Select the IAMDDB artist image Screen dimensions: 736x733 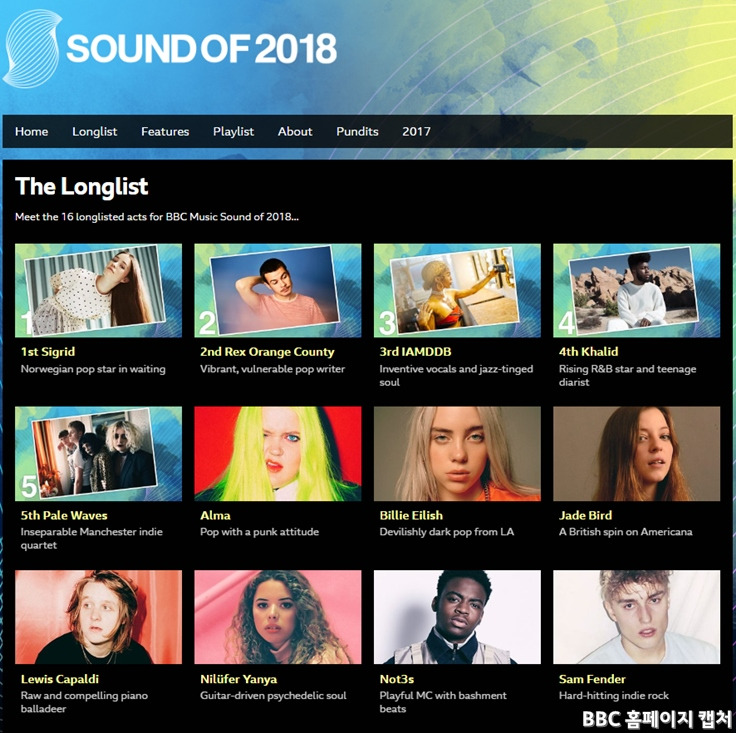(457, 290)
